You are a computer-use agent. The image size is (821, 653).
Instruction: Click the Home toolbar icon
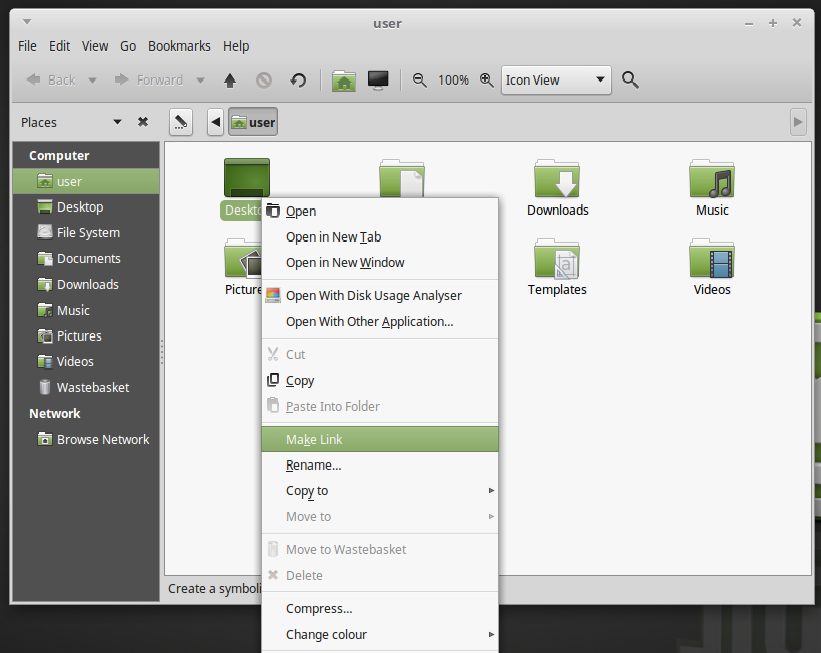(x=343, y=80)
